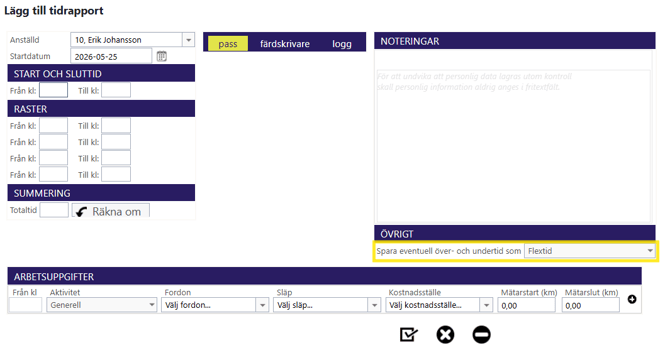
Task: Click second Raster Från kl field
Action: point(53,142)
